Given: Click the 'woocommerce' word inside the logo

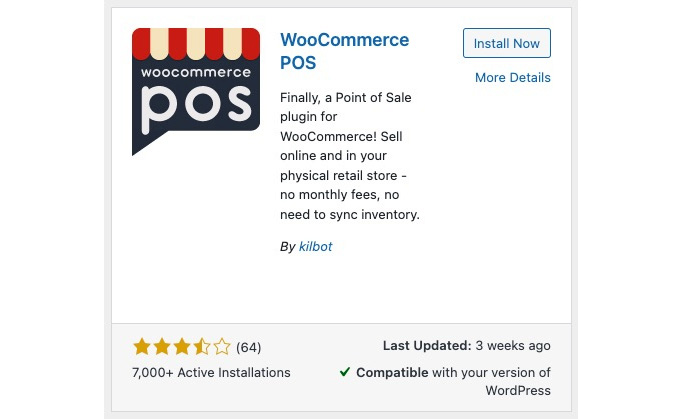Looking at the screenshot, I should coord(196,72).
